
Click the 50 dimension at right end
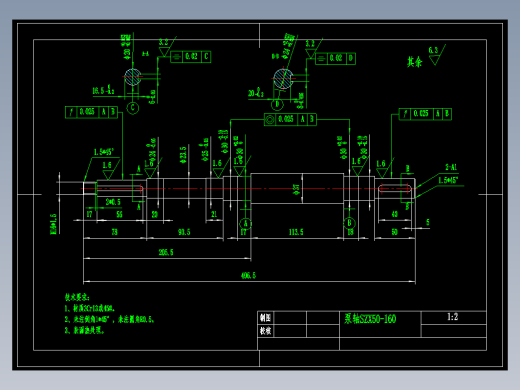tap(394, 232)
